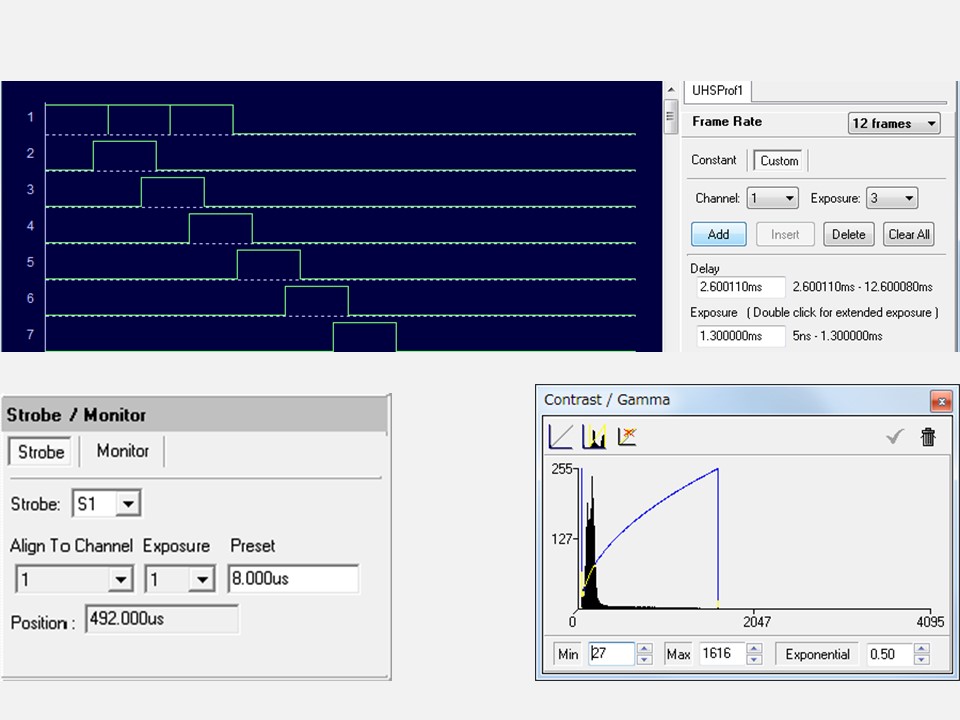This screenshot has height=720, width=960.
Task: Click the Position field showing 492.000us
Action: (162, 619)
